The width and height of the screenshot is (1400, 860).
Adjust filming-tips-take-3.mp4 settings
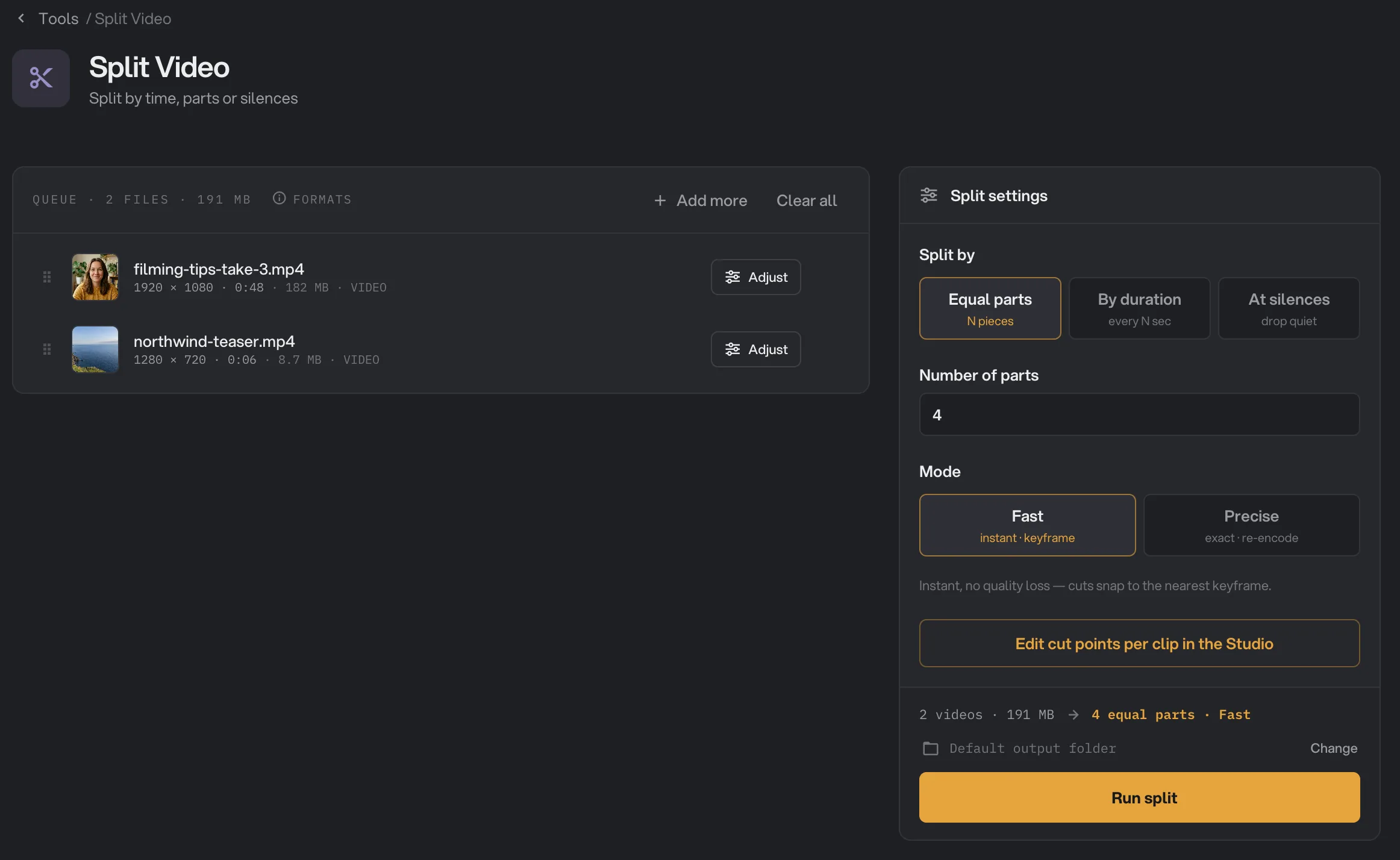pos(756,277)
